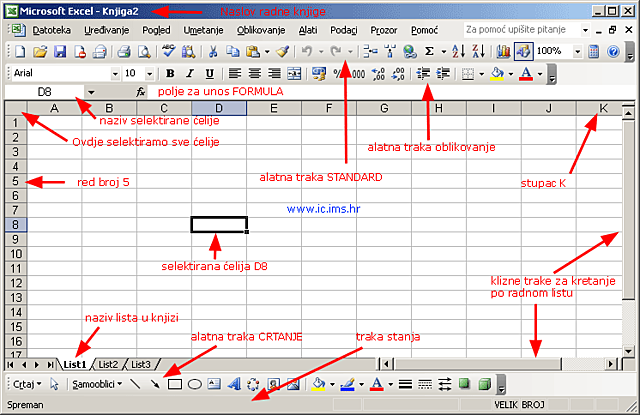Sort ascending A to Z
640x415 pixels.
click(x=458, y=52)
